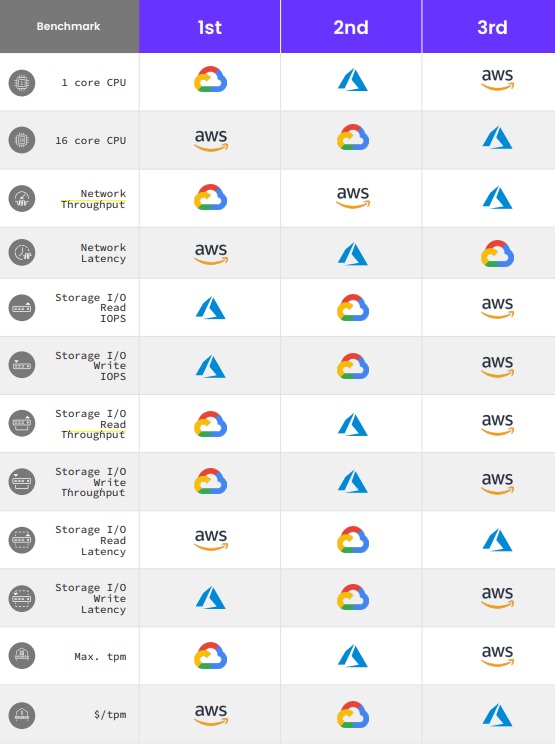The height and width of the screenshot is (744, 555).
Task: Select the 2nd column header
Action: point(351,27)
